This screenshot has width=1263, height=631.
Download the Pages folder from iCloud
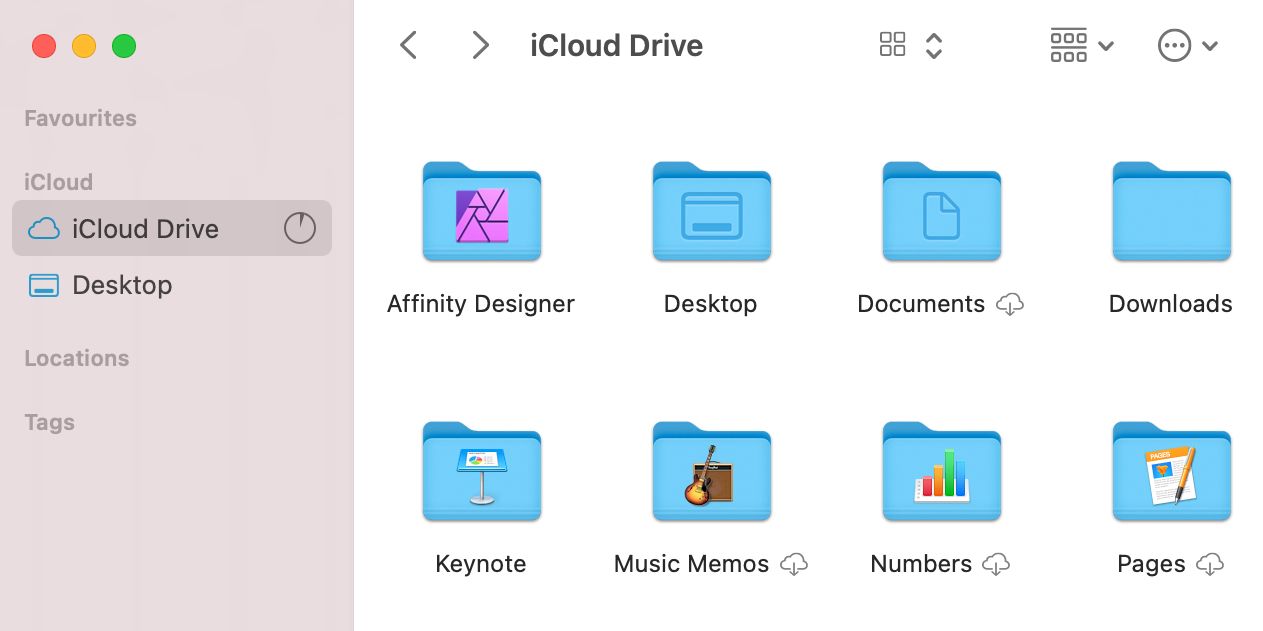point(1209,564)
